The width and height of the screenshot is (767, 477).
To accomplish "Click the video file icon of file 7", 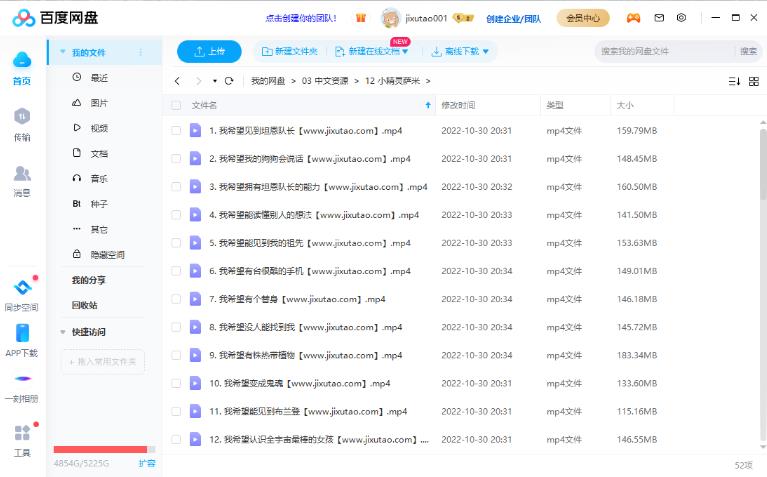I will [195, 299].
